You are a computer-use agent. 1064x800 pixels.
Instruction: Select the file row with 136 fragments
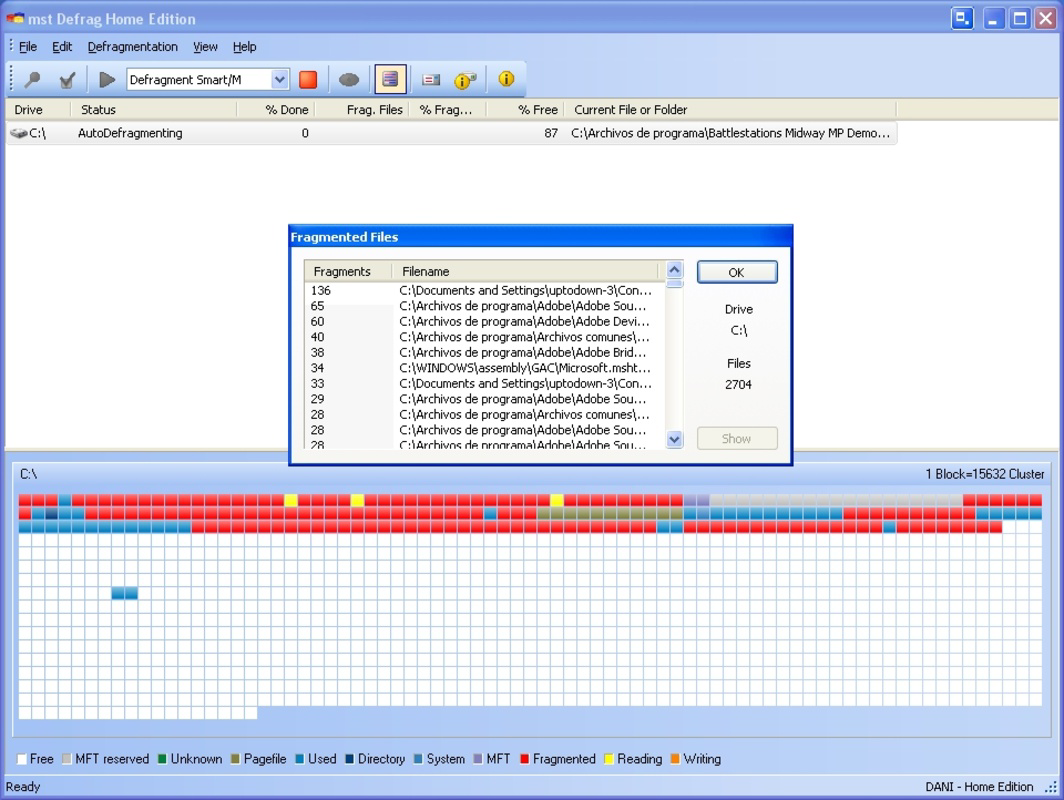484,290
